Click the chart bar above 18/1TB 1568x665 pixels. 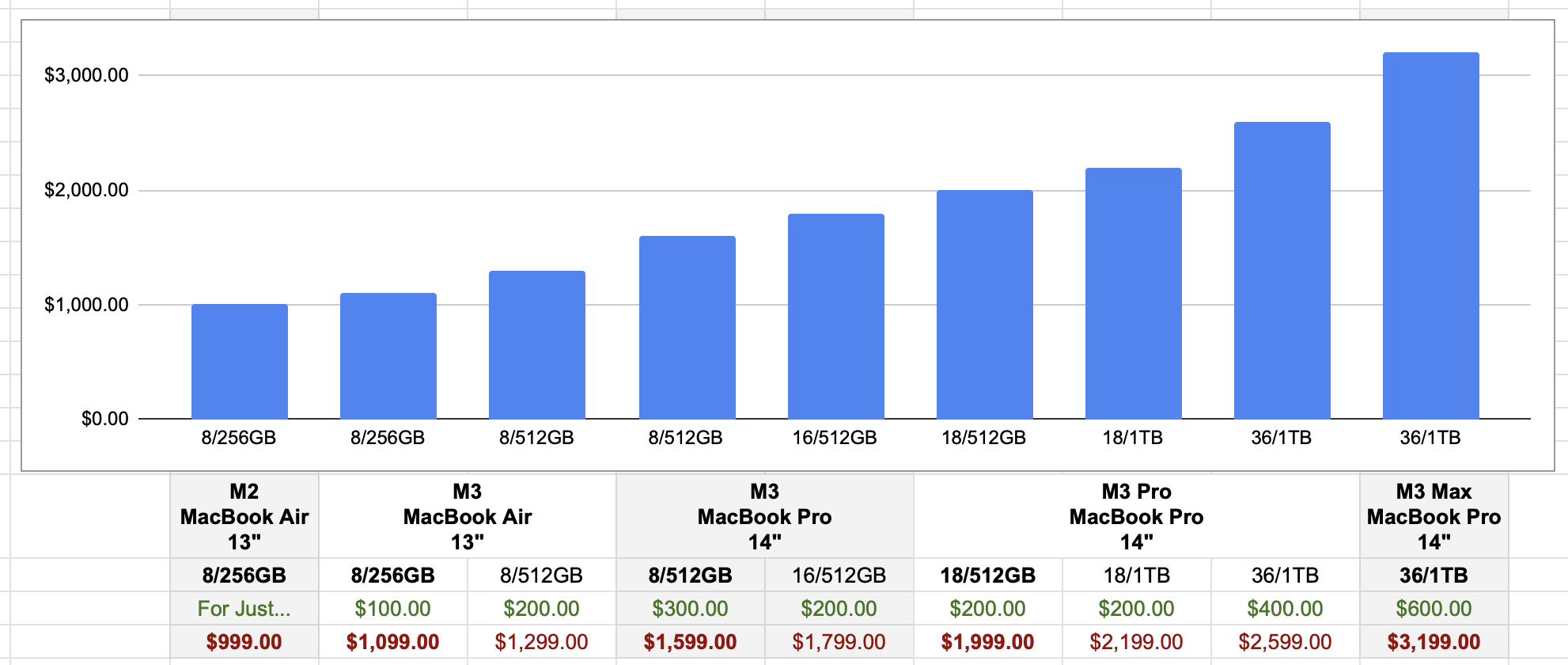coord(1134,293)
